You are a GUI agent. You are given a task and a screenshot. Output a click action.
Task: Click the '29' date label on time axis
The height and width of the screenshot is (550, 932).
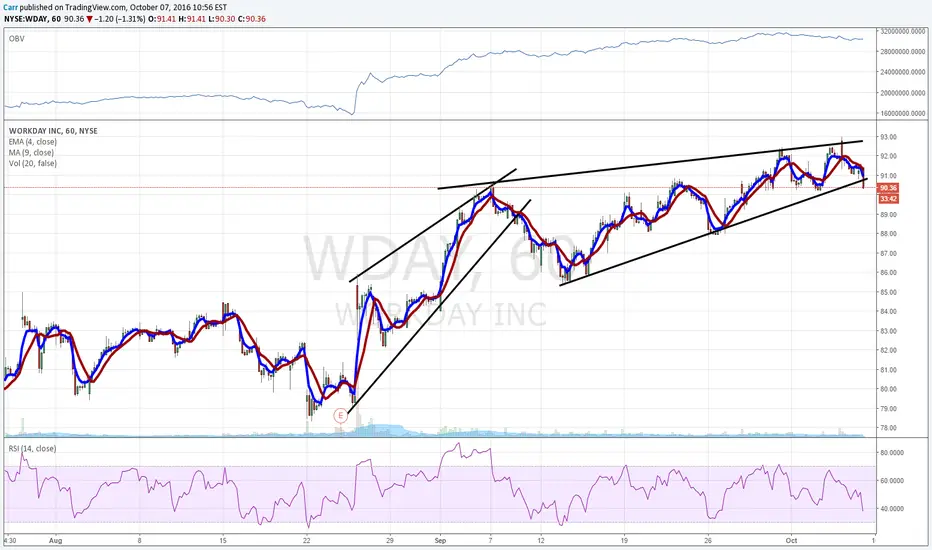click(390, 540)
